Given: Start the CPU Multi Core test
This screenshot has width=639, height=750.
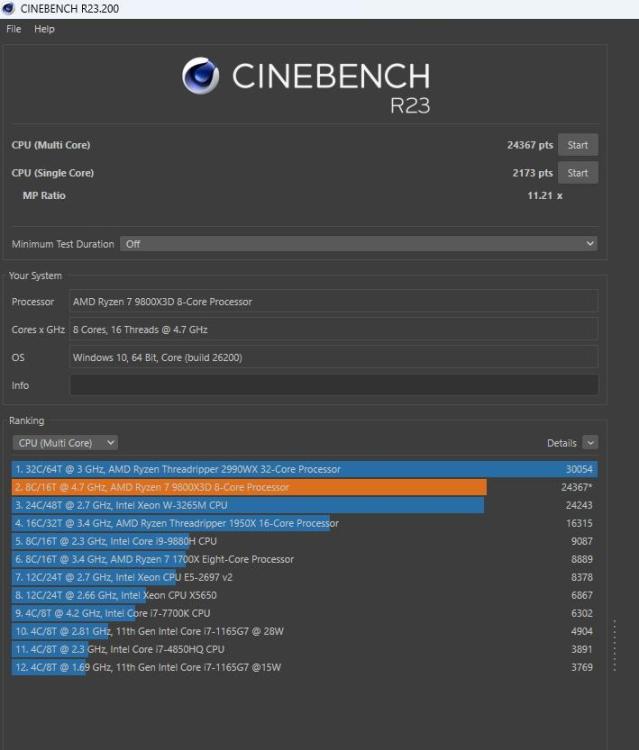Looking at the screenshot, I should pyautogui.click(x=578, y=145).
